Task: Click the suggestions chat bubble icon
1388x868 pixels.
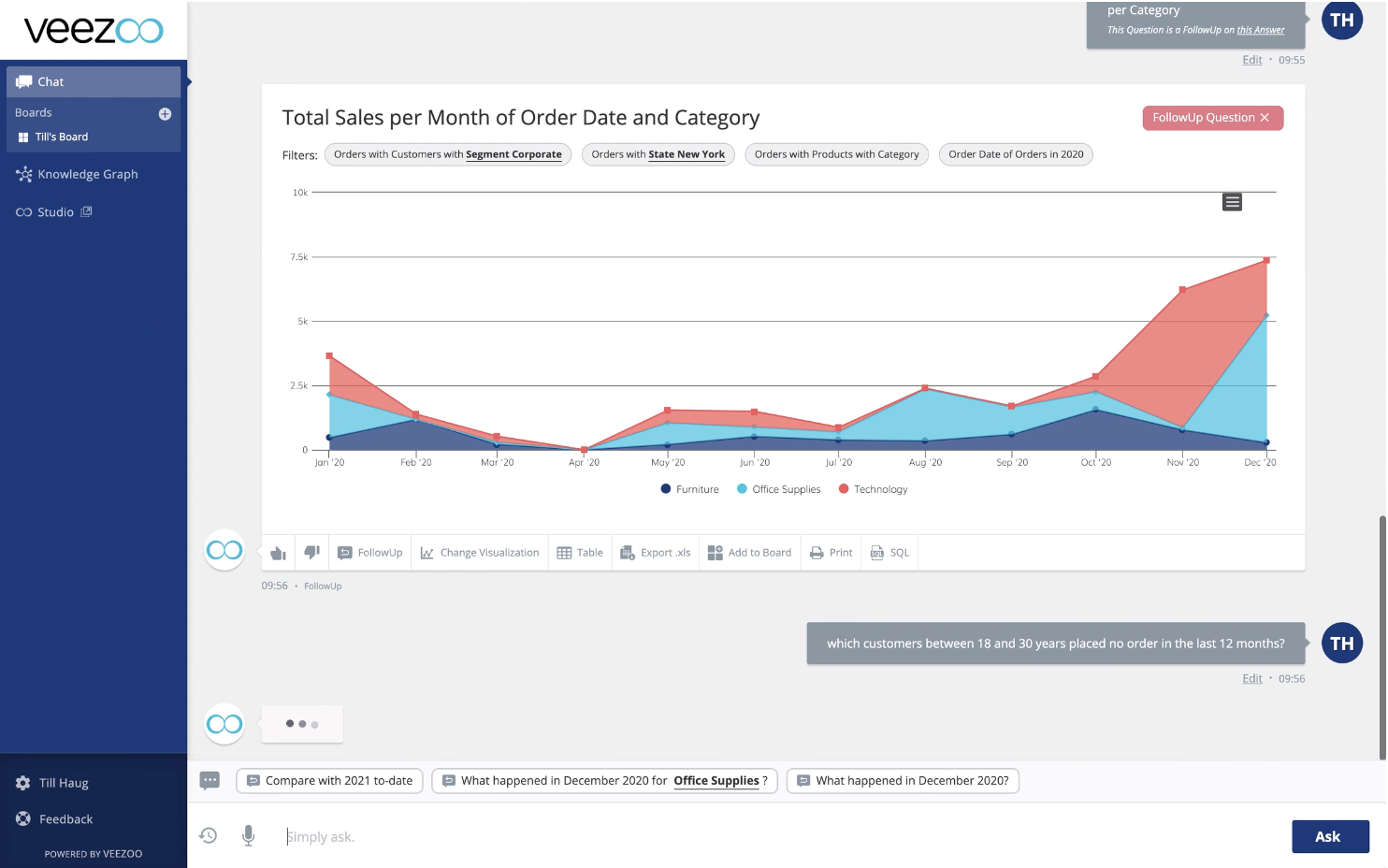Action: coord(210,780)
